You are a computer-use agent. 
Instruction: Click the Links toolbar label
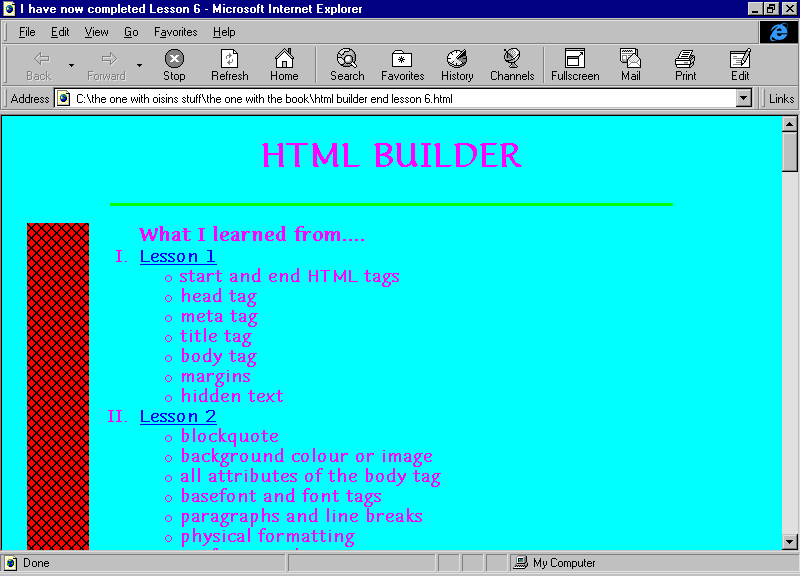(x=781, y=98)
